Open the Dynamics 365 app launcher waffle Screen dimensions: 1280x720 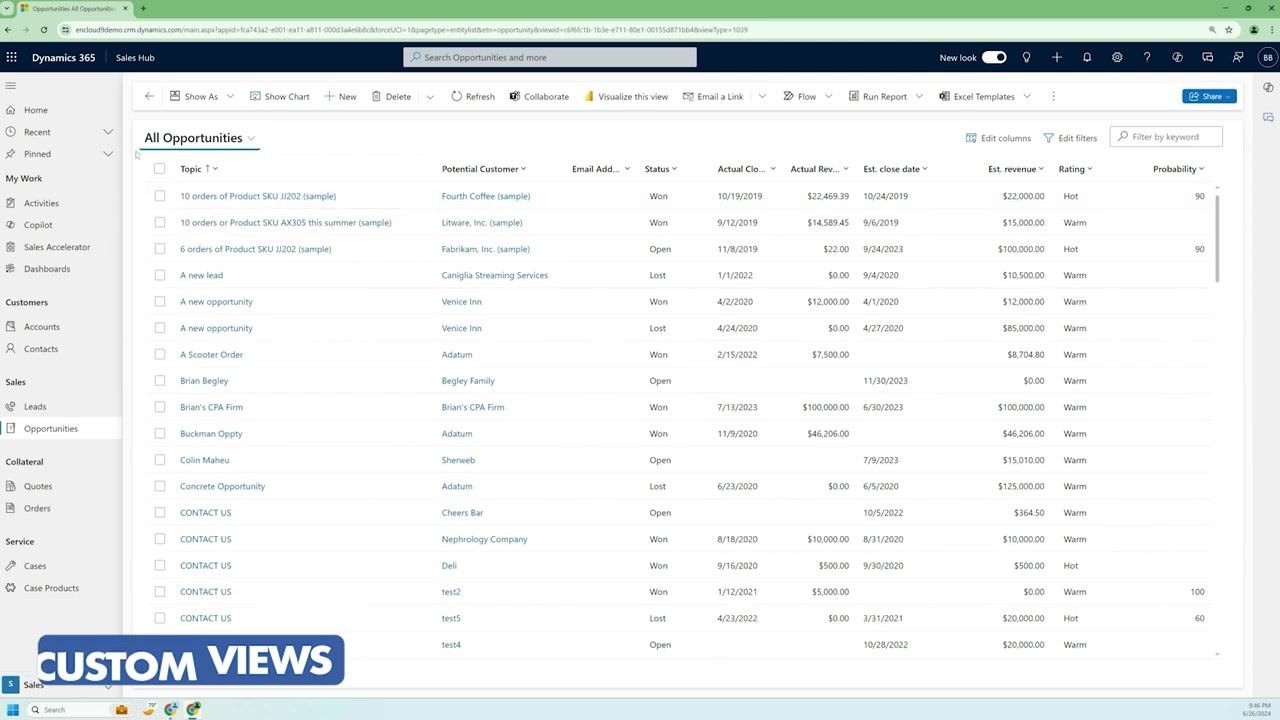pos(12,57)
